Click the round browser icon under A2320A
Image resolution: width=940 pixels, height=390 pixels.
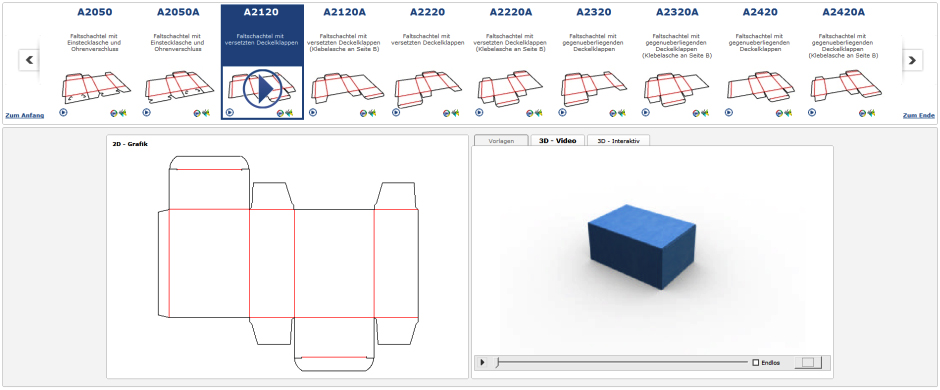tap(696, 113)
